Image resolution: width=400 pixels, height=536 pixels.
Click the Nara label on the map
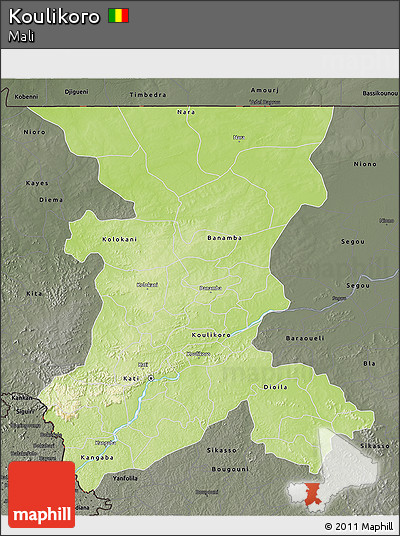[186, 112]
